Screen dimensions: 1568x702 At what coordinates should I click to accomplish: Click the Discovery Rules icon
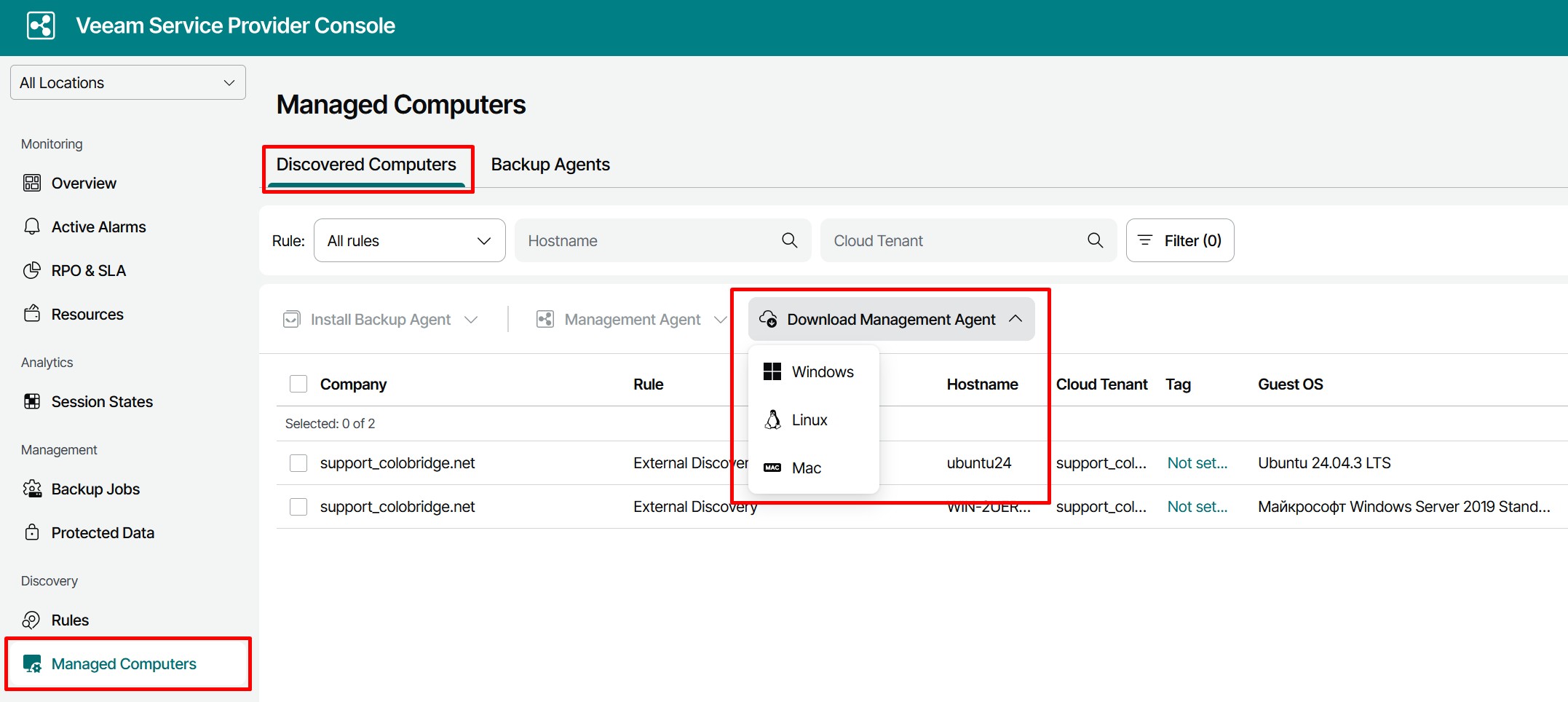click(32, 620)
